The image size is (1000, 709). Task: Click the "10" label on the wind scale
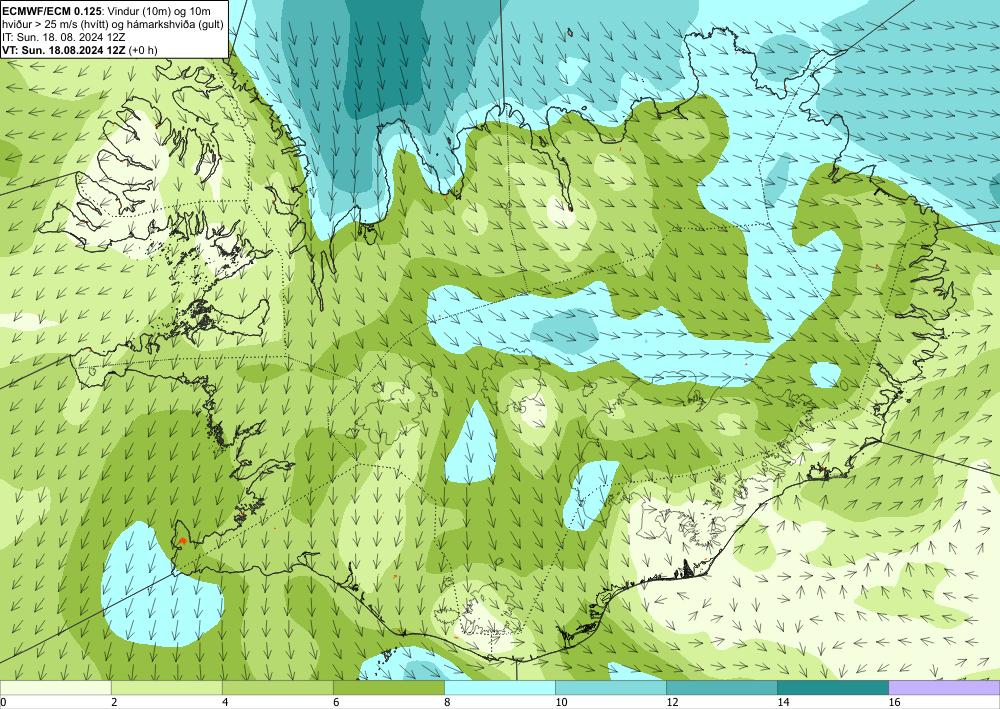tap(561, 702)
